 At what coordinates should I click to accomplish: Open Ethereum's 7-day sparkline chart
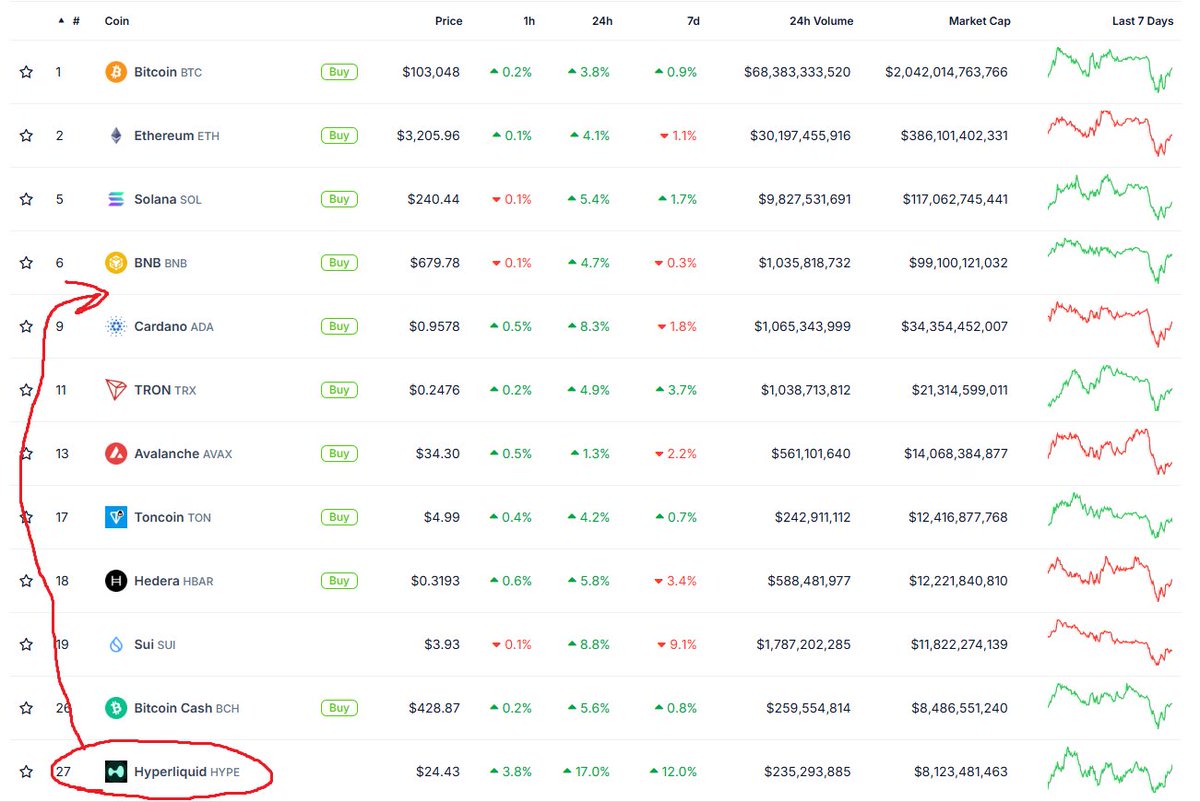pos(1110,133)
